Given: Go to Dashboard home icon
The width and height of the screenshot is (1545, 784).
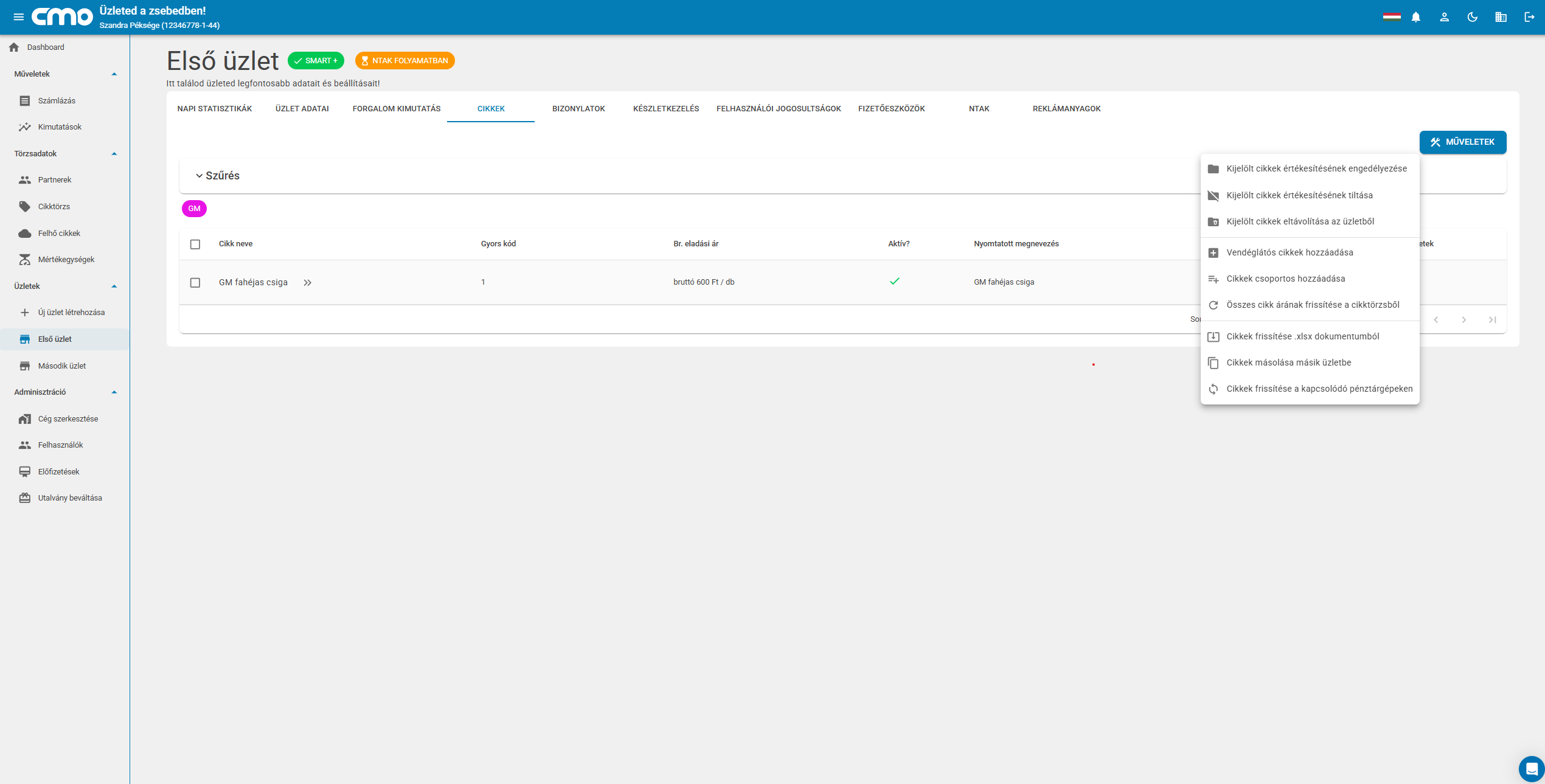Looking at the screenshot, I should point(14,47).
